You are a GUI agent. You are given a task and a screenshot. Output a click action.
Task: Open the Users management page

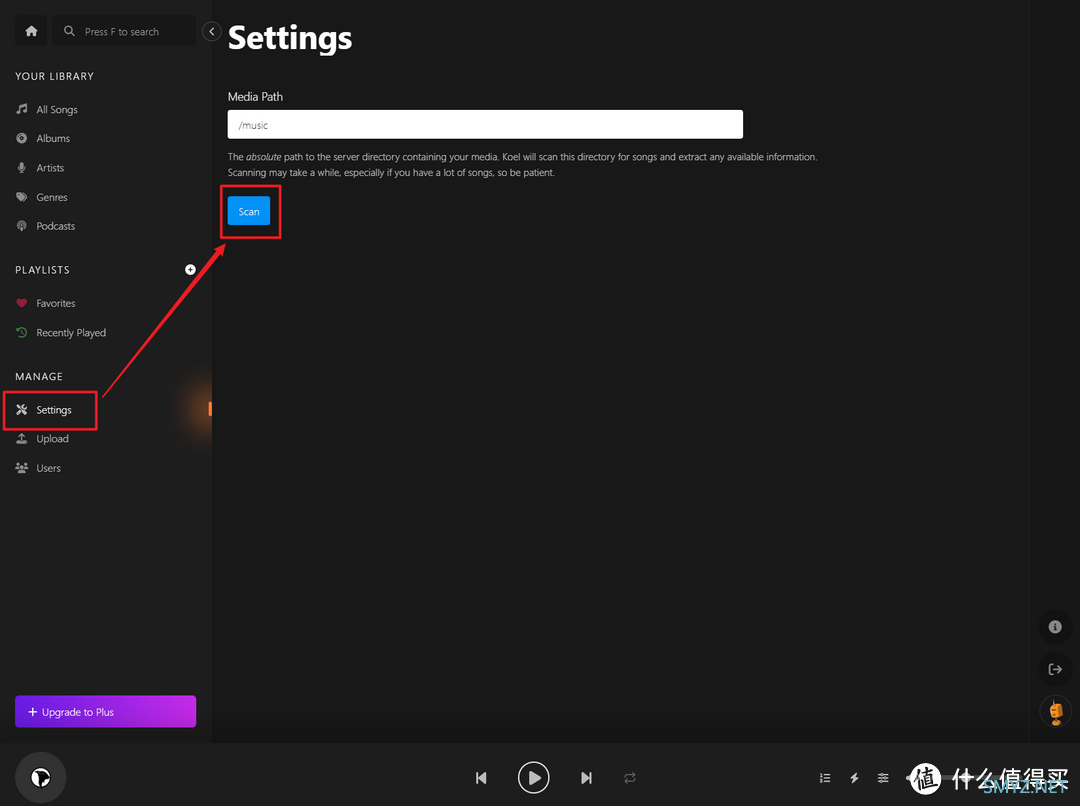[48, 468]
